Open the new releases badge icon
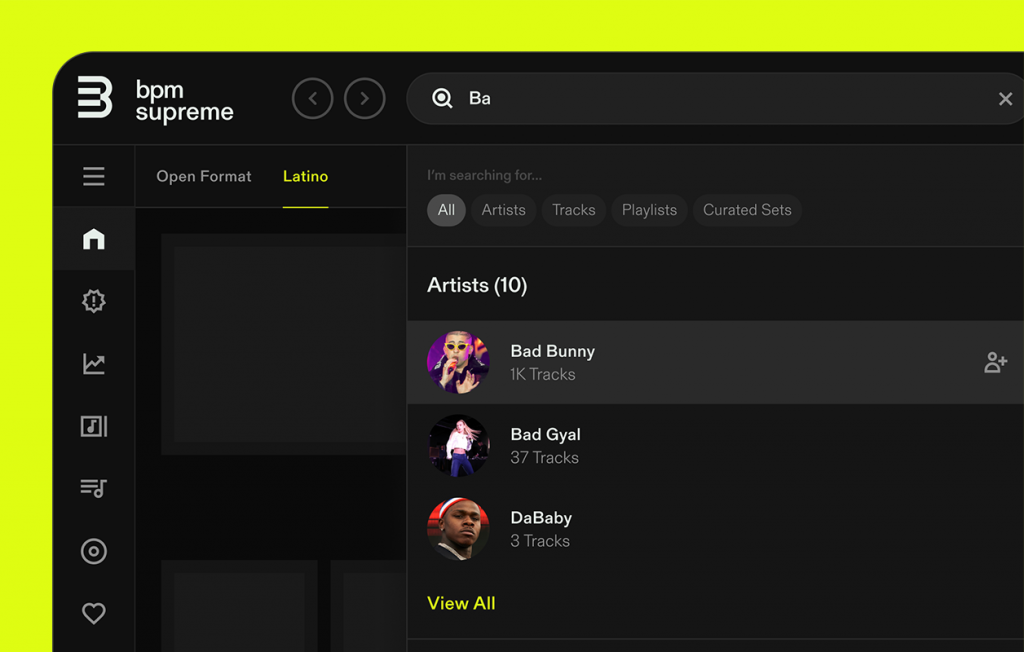Screen dimensions: 1024x652 94,301
